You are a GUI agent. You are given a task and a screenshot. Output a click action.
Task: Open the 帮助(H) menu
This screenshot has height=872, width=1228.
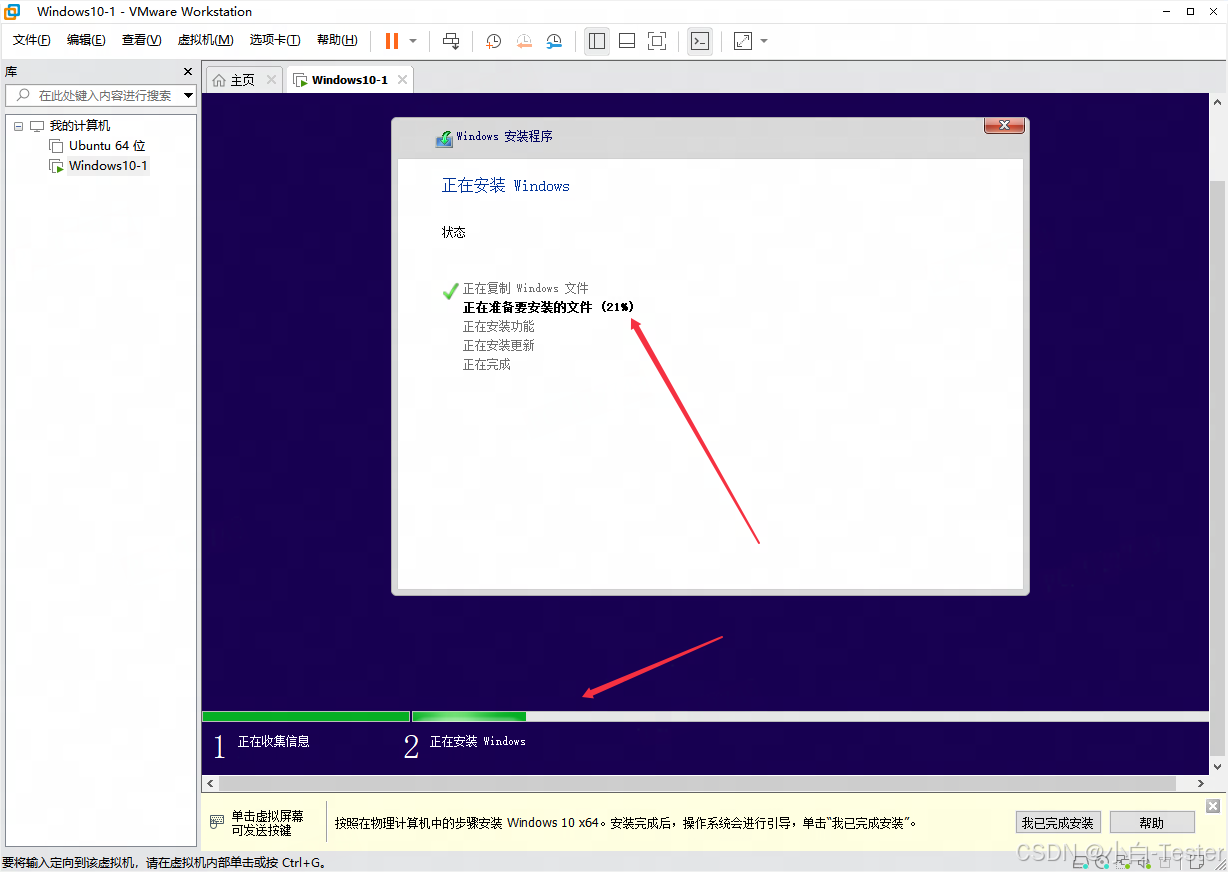tap(337, 40)
